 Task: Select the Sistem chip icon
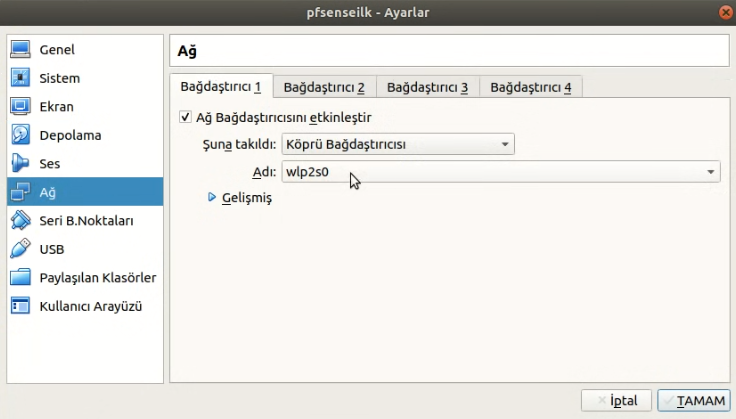click(x=20, y=78)
